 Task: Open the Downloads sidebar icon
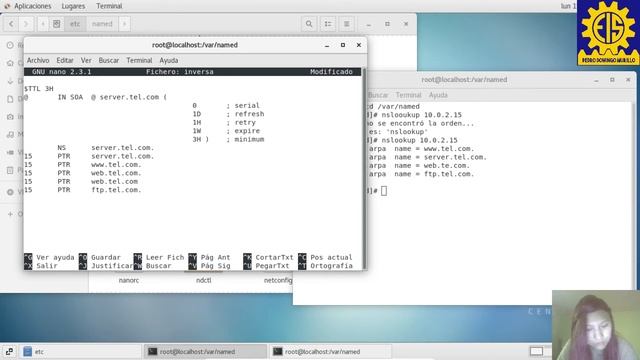[10, 81]
